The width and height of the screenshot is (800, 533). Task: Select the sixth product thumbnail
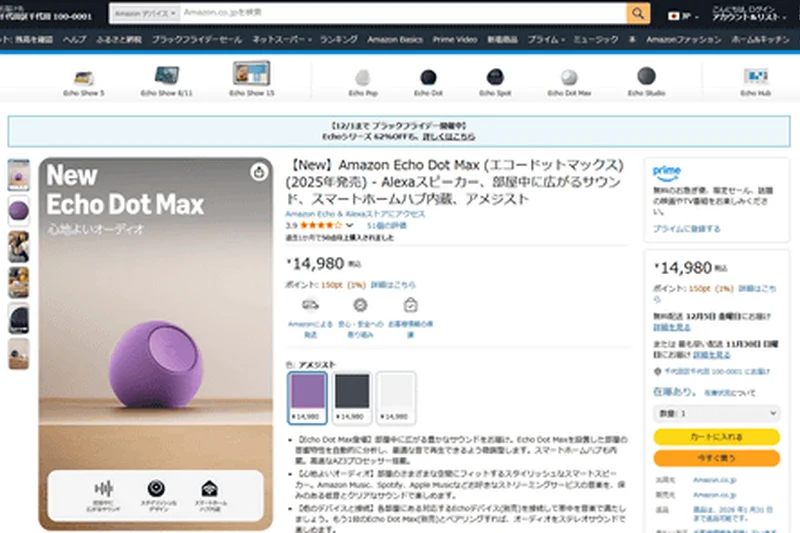[x=19, y=353]
